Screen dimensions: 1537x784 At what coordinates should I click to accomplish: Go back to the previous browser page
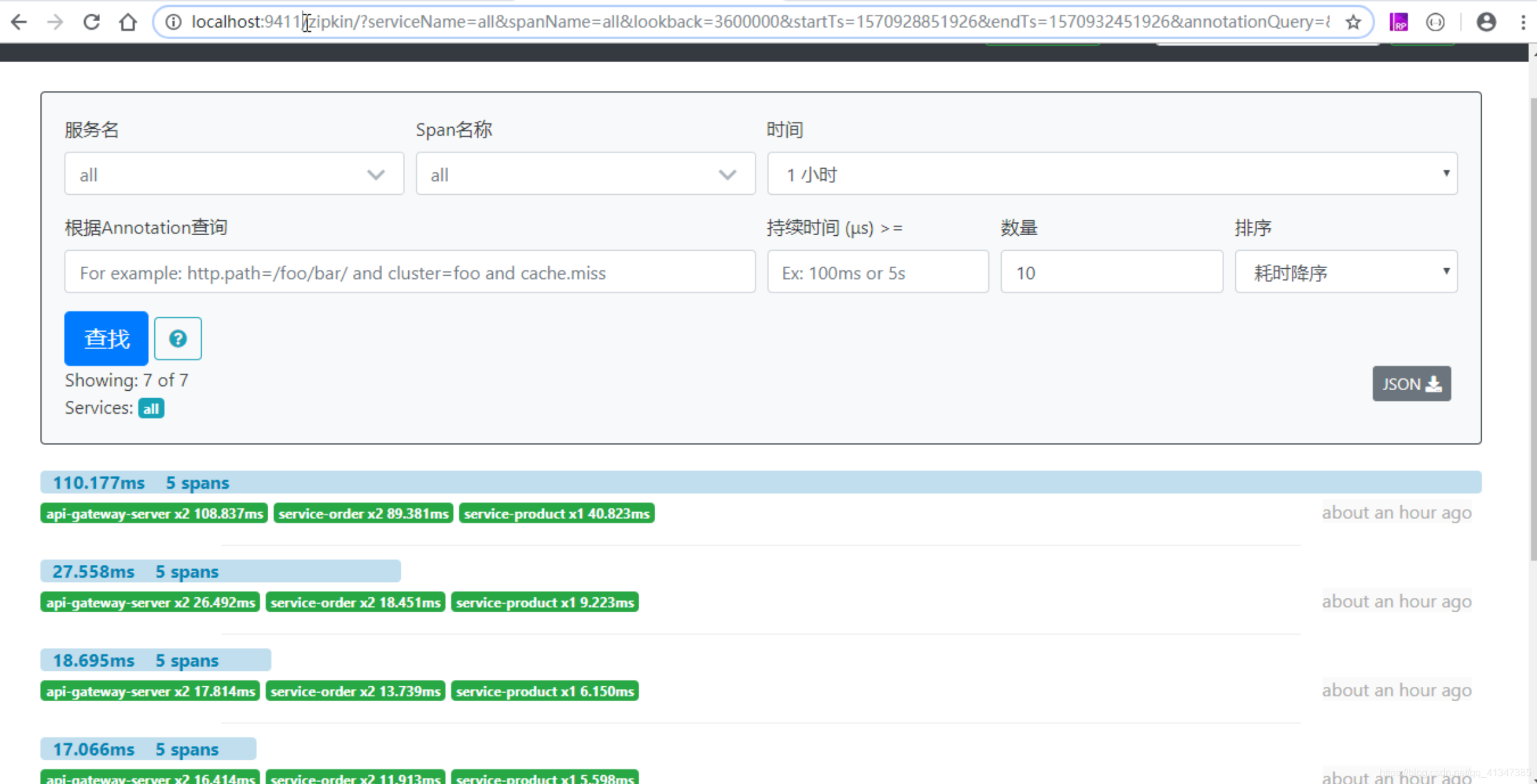[x=19, y=22]
